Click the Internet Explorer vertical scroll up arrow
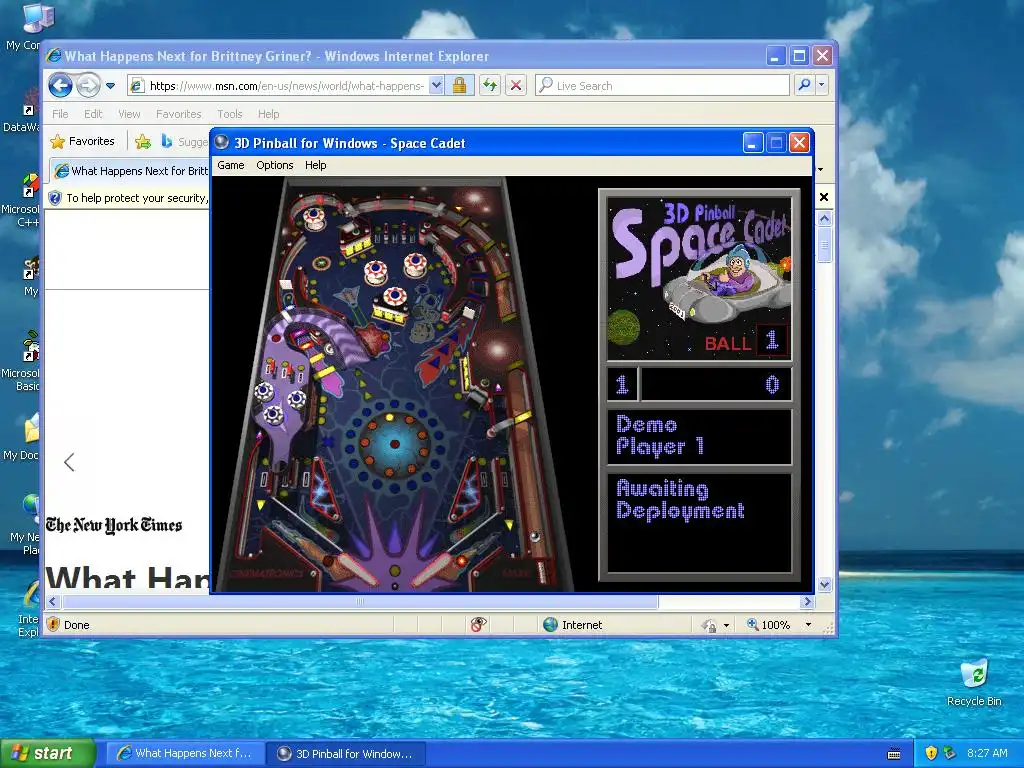 (824, 218)
